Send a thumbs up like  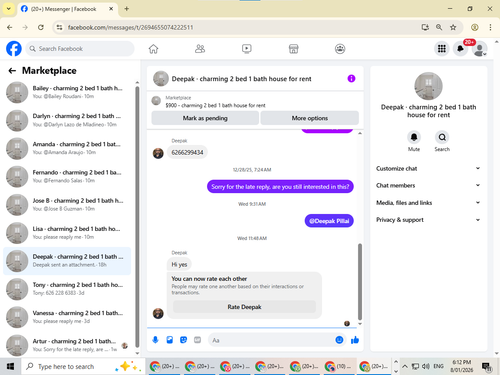click(355, 340)
